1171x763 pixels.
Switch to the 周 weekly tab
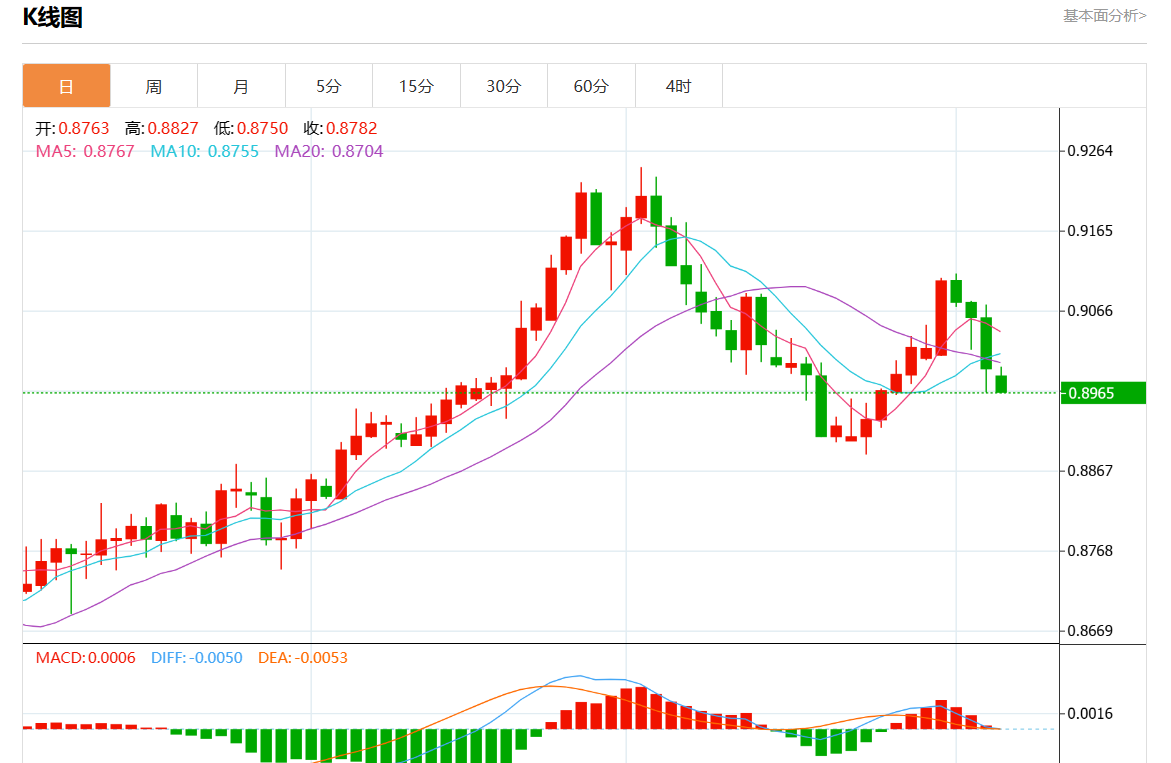coord(154,86)
